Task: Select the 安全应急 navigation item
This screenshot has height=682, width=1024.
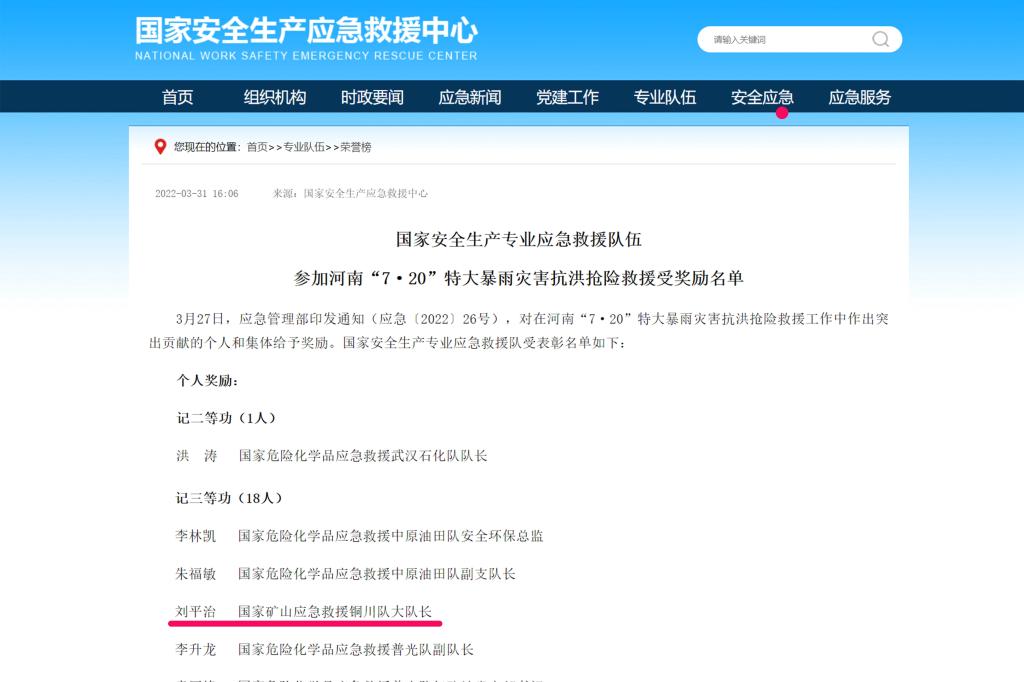Action: (x=762, y=97)
